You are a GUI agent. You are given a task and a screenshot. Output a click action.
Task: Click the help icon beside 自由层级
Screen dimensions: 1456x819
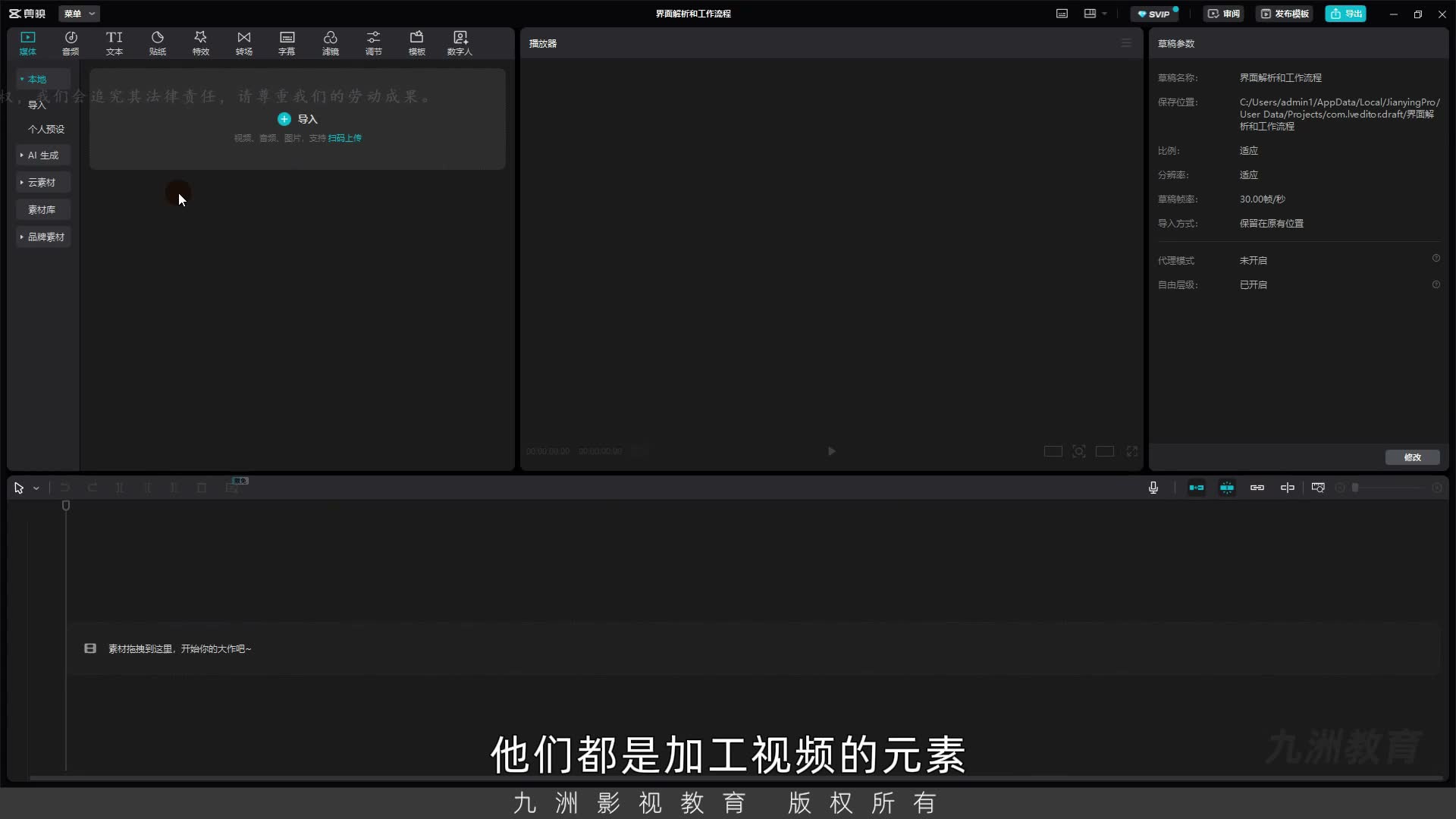tap(1436, 285)
